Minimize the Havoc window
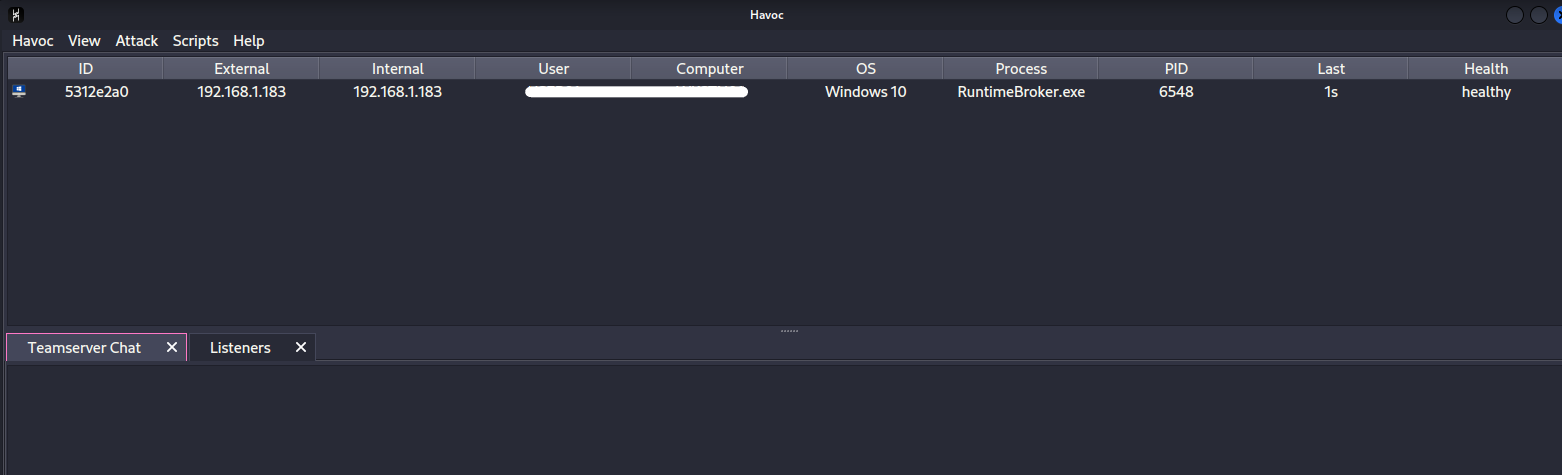The width and height of the screenshot is (1562, 475). [x=1516, y=14]
